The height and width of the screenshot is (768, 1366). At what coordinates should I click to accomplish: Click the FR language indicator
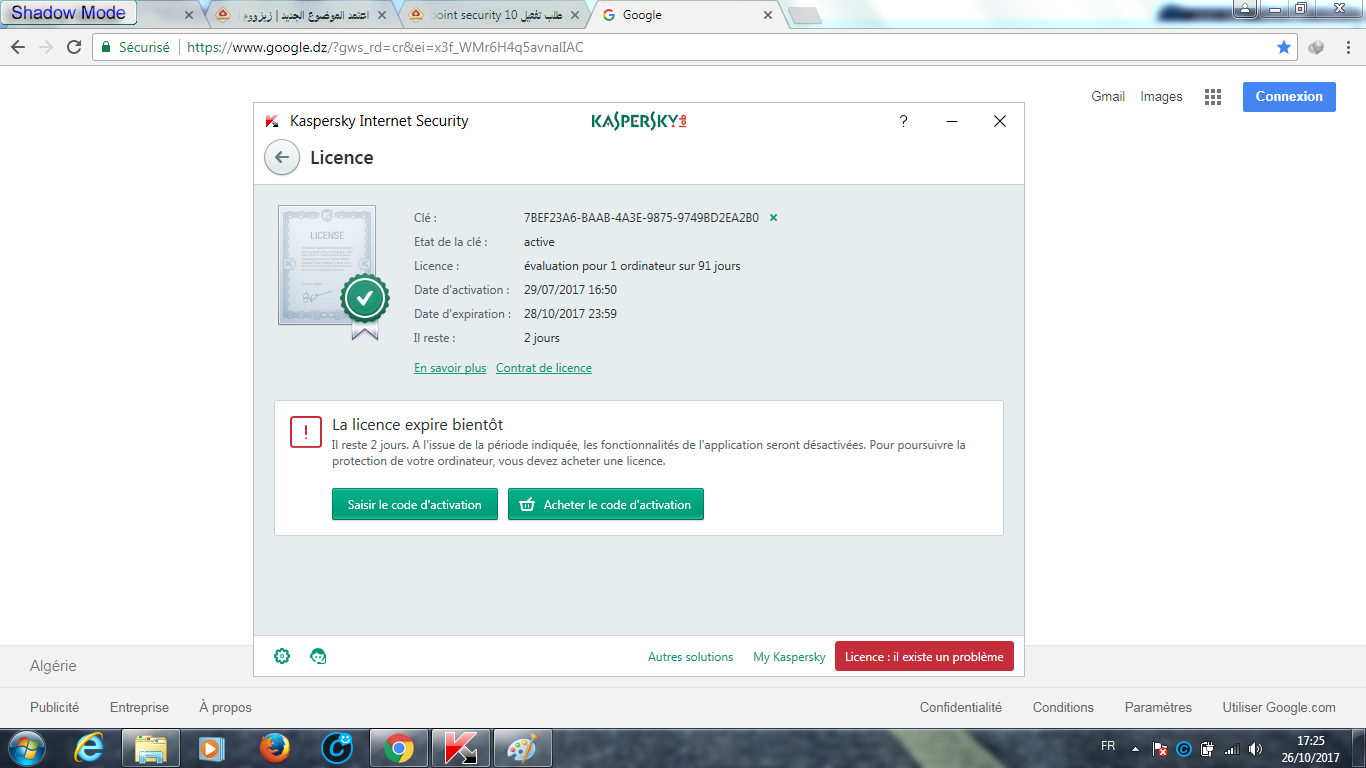1108,746
